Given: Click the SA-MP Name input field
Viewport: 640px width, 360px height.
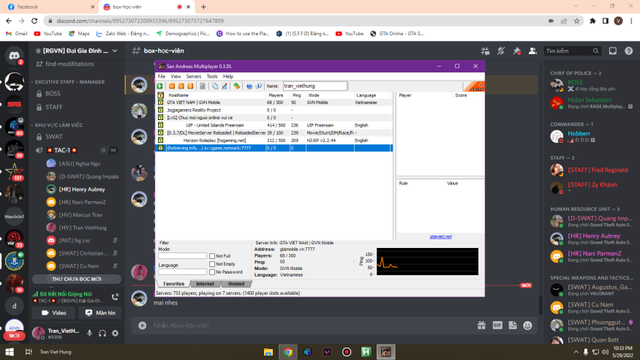Looking at the screenshot, I should click(x=315, y=86).
